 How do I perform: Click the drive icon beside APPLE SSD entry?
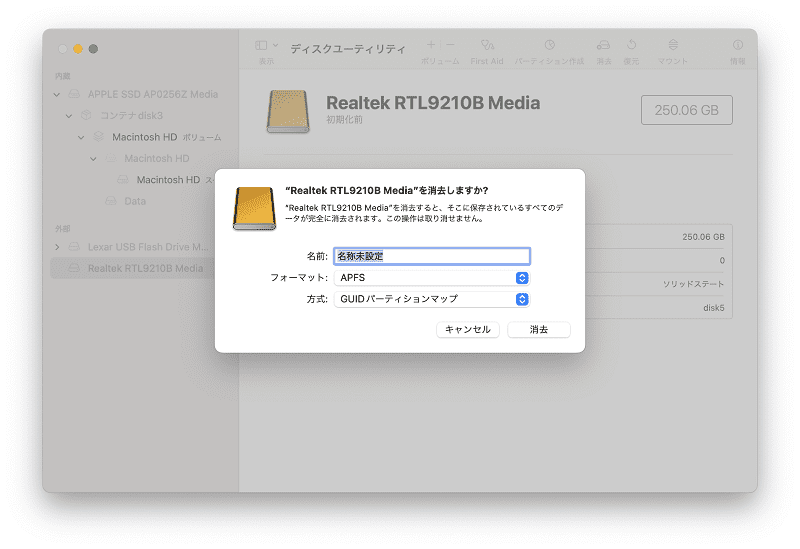[74, 94]
